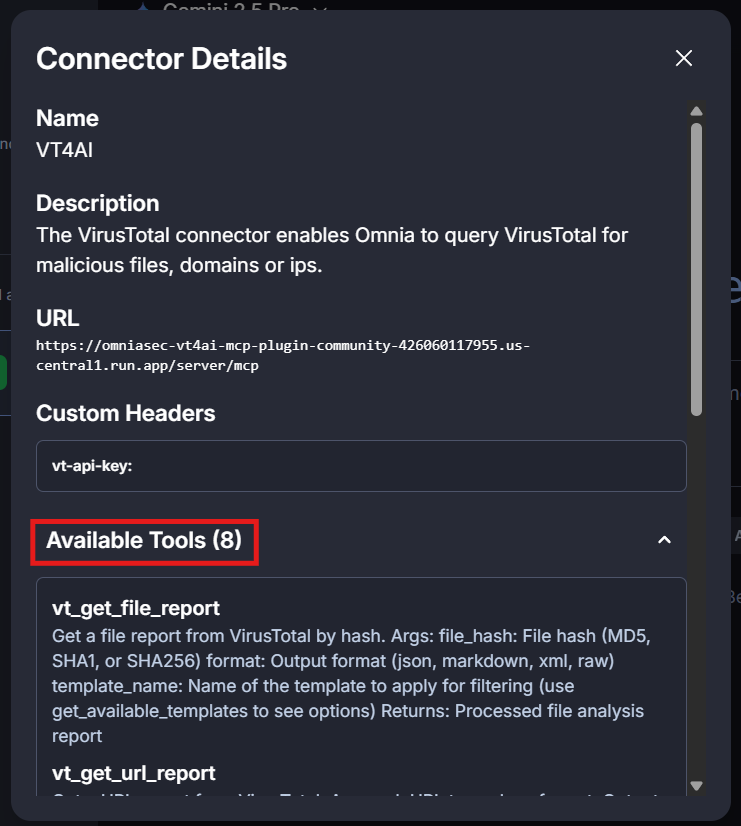This screenshot has width=741, height=826.
Task: Select the vt_get_url_report tool name
Action: [134, 773]
